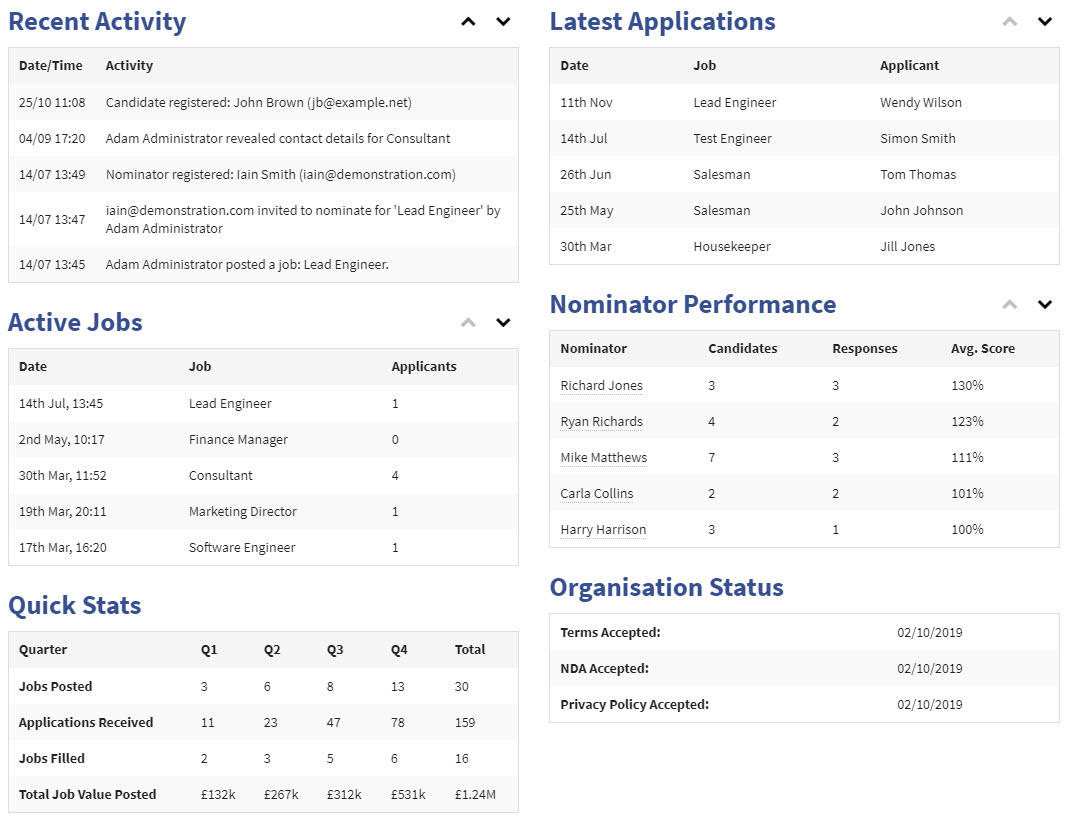1070x824 pixels.
Task: View Mike Matthews nominator details
Action: 603,458
